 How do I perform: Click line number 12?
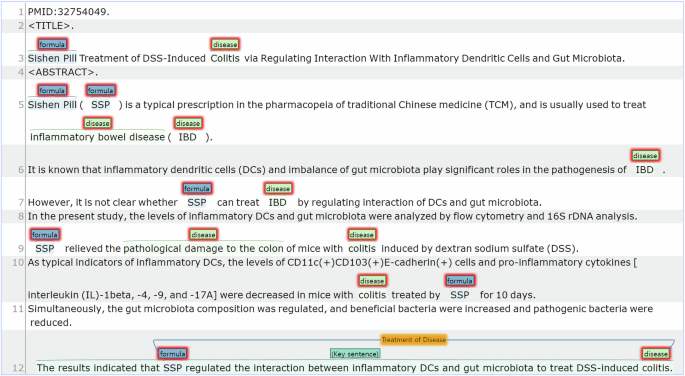click(18, 368)
